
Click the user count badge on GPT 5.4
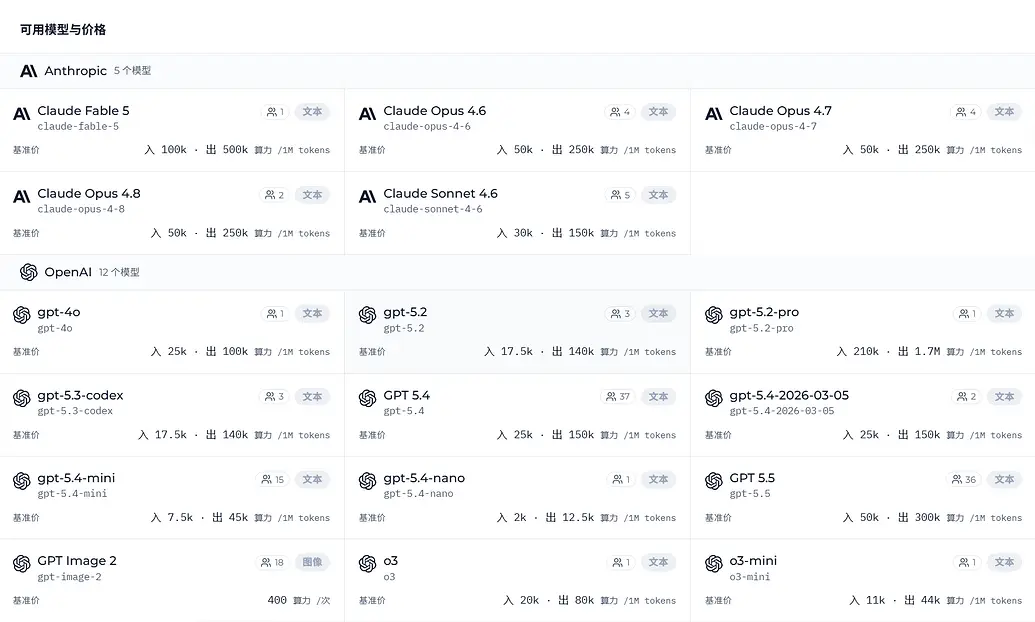(618, 397)
